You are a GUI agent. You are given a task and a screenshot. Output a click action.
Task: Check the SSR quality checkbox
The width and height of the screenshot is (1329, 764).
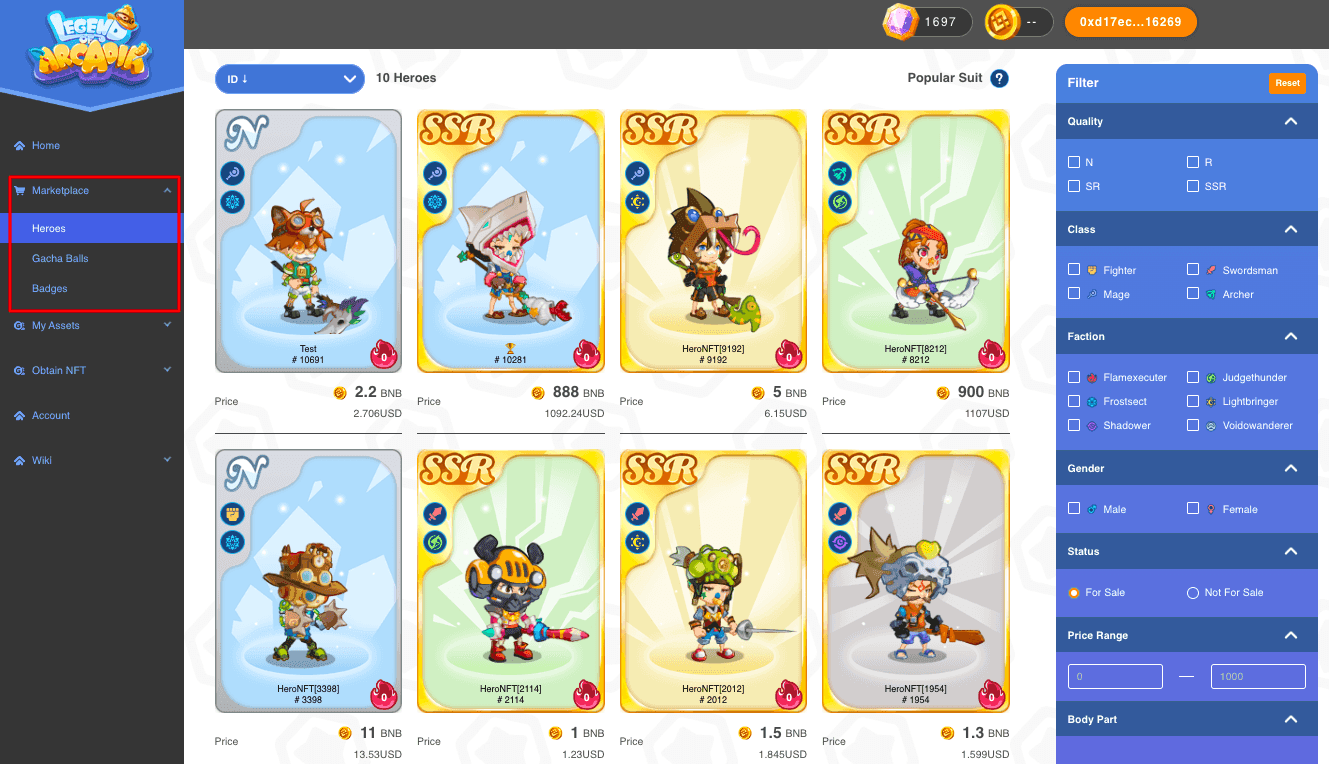(1193, 186)
